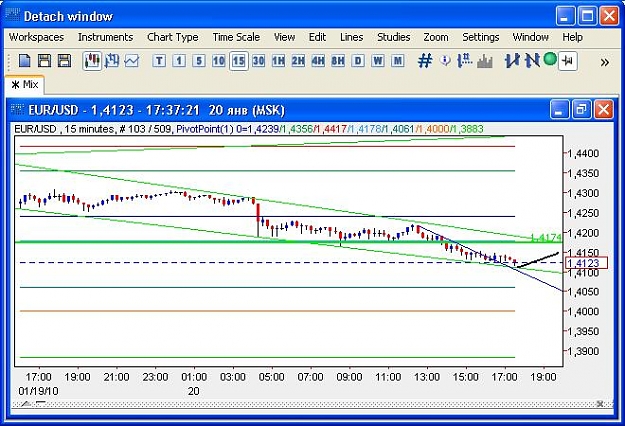This screenshot has height=426, width=625.
Task: Toggle the gray volume histogram icon
Action: pyautogui.click(x=485, y=61)
